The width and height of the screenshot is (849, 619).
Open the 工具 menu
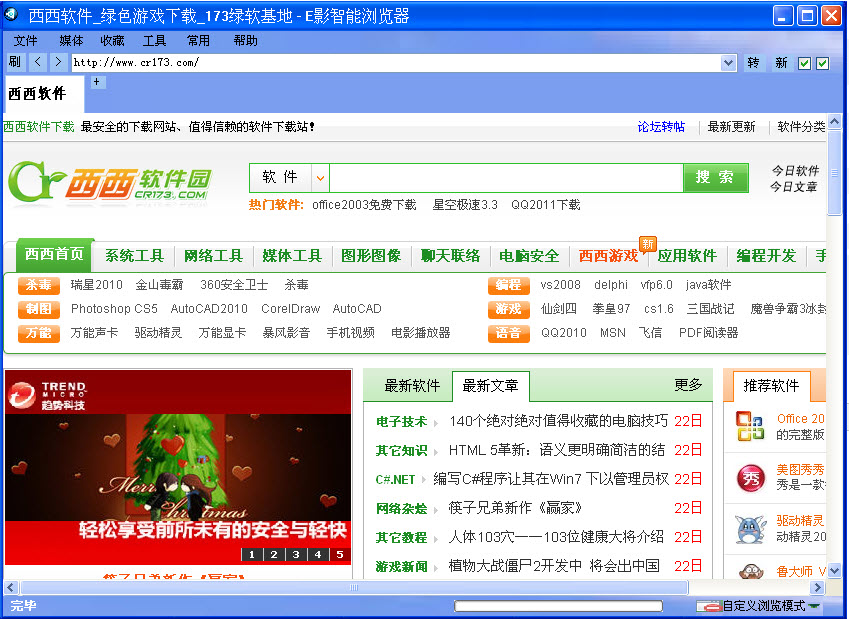[x=154, y=41]
